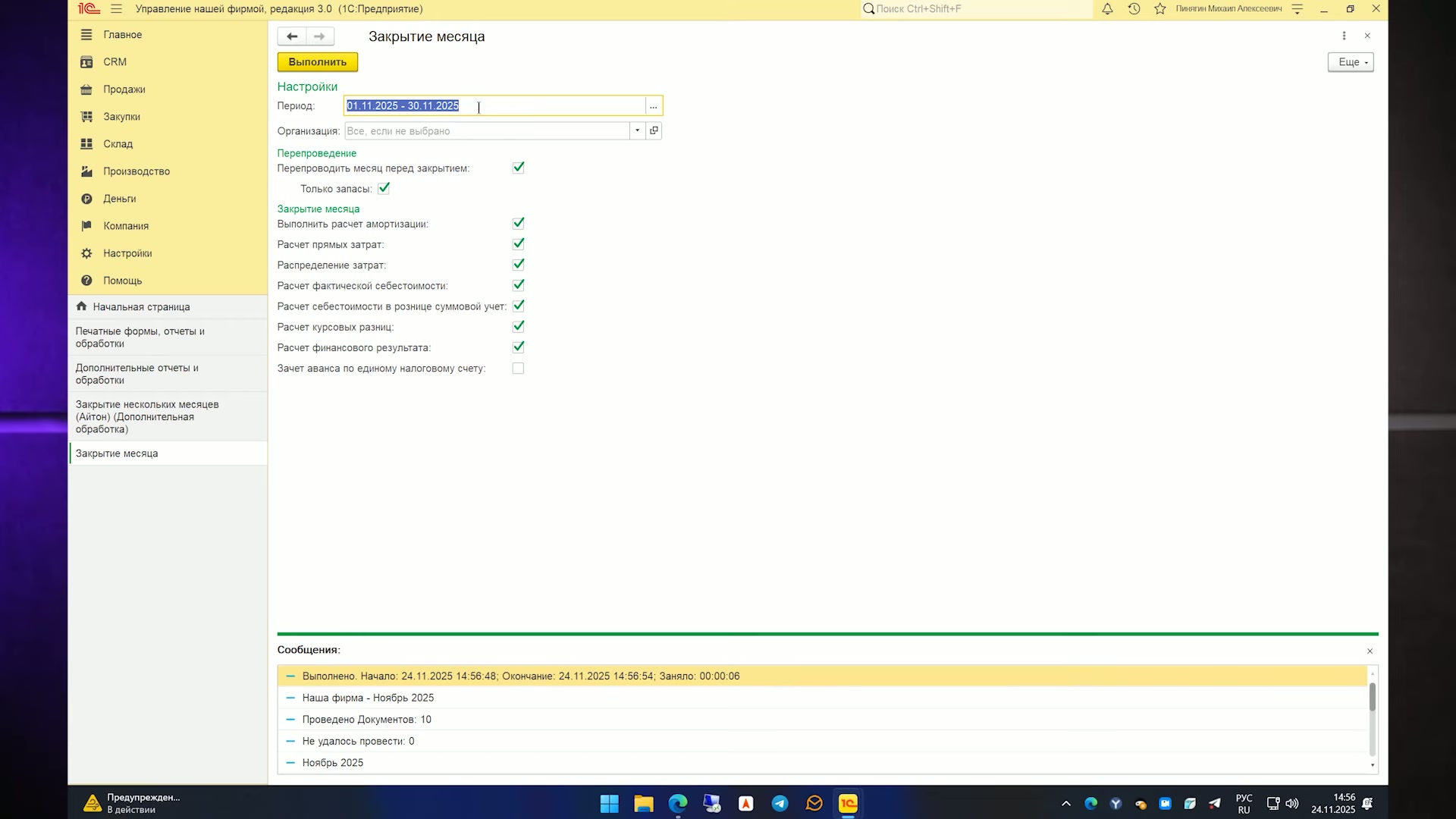
Task: Expand the Еще dropdown menu
Action: 1351,62
